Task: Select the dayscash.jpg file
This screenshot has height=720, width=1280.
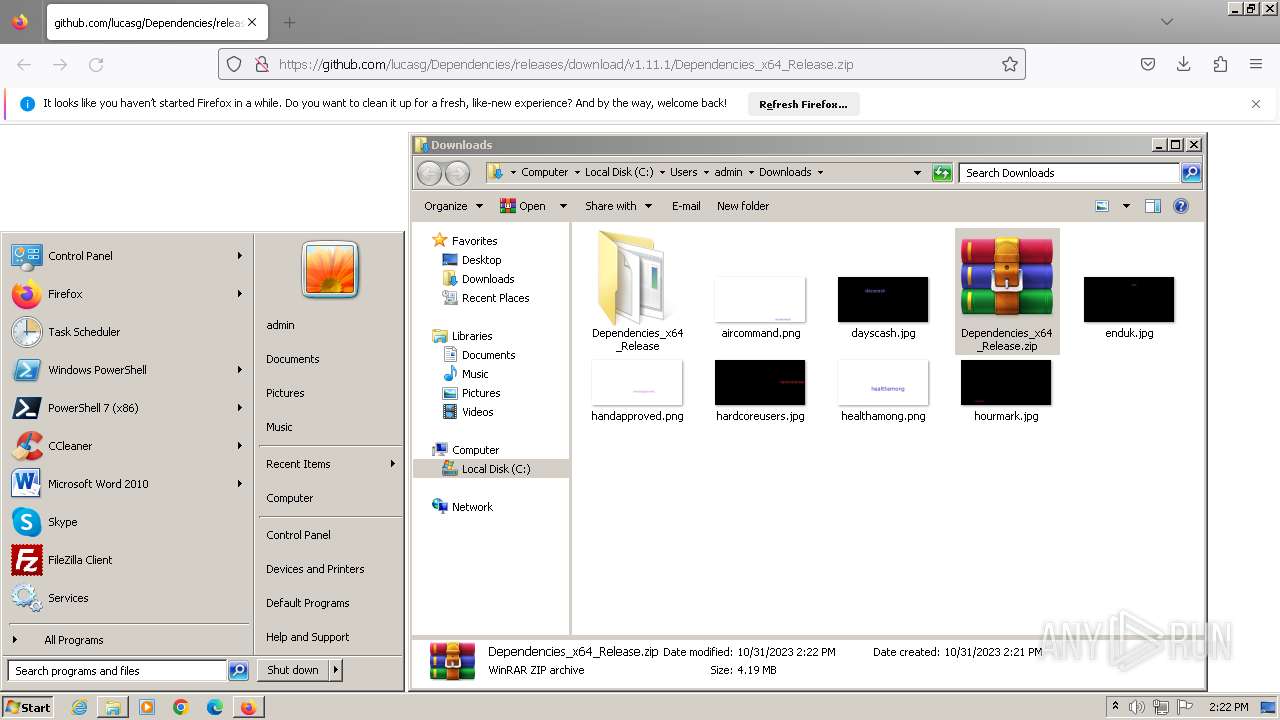Action: 883,308
